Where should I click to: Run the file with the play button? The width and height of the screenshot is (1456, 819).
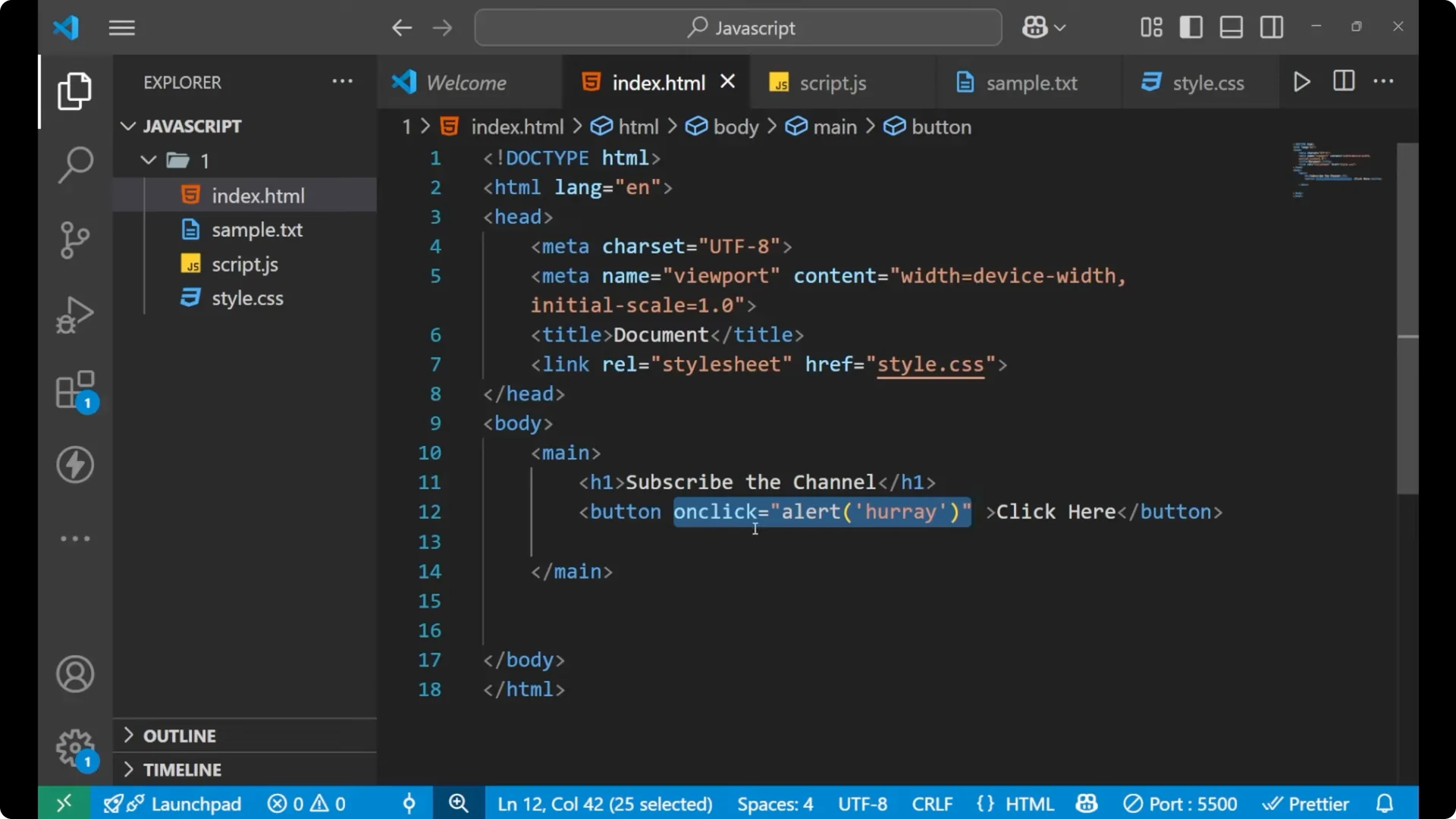tap(1302, 81)
